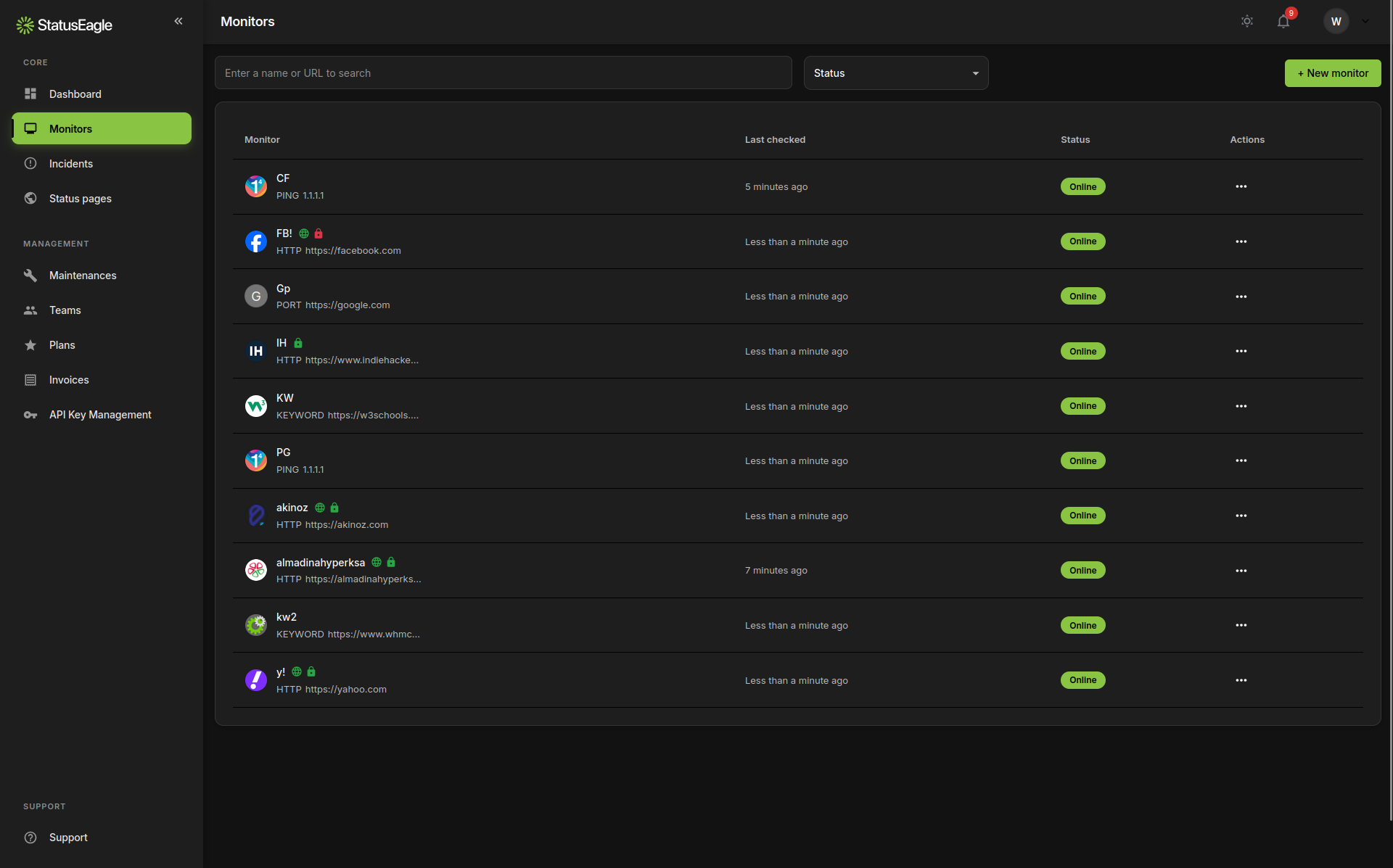The image size is (1393, 868).
Task: Open the Plans page link
Action: coord(62,344)
